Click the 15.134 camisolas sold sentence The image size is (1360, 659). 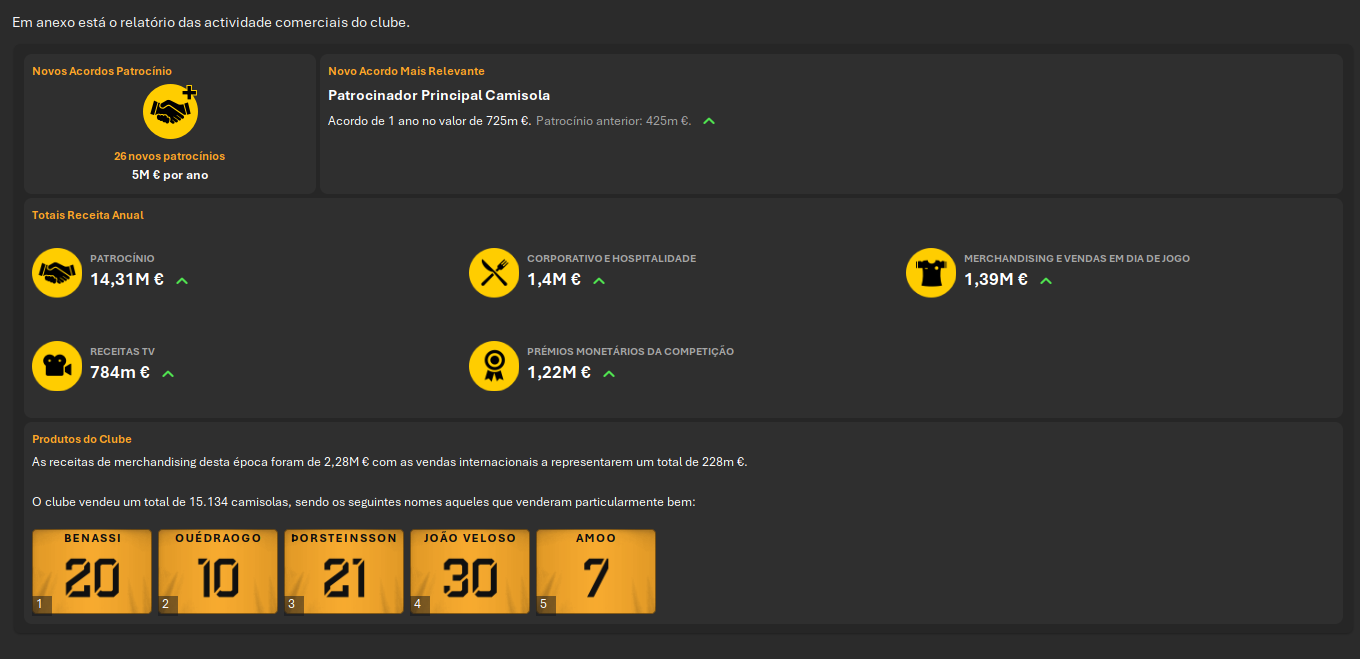[363, 501]
